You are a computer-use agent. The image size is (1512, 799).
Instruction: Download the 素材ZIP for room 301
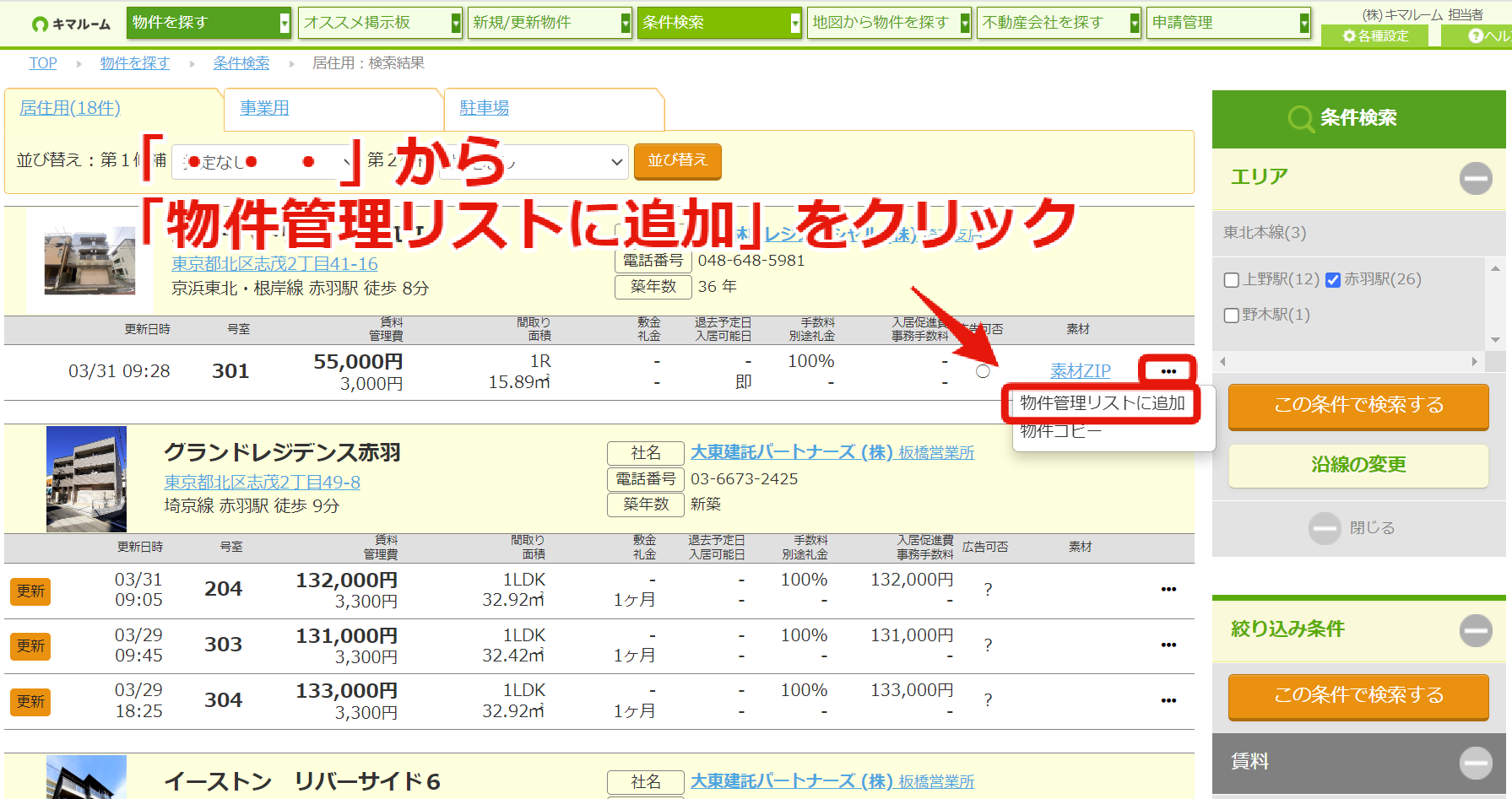click(1080, 371)
